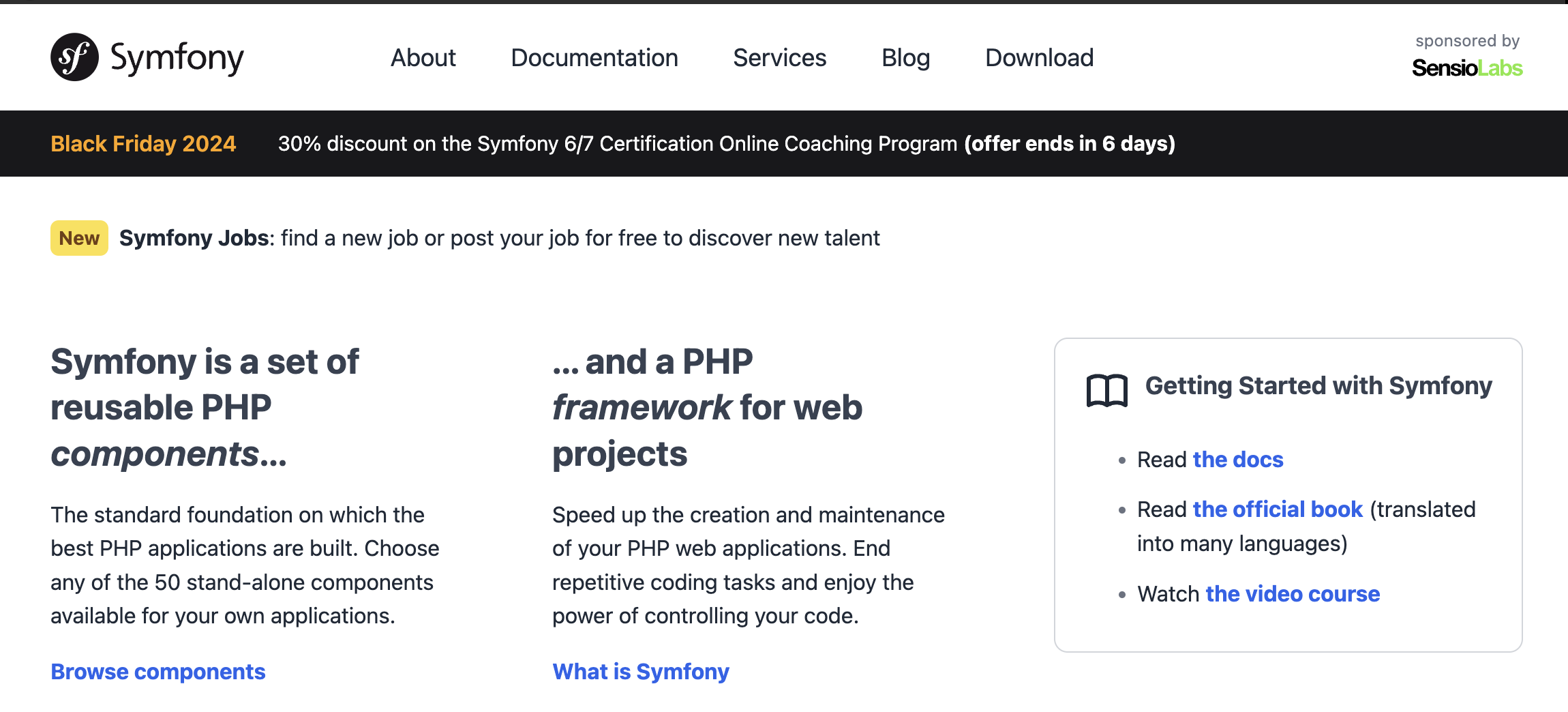
Task: Open the official book link
Action: (x=1278, y=509)
